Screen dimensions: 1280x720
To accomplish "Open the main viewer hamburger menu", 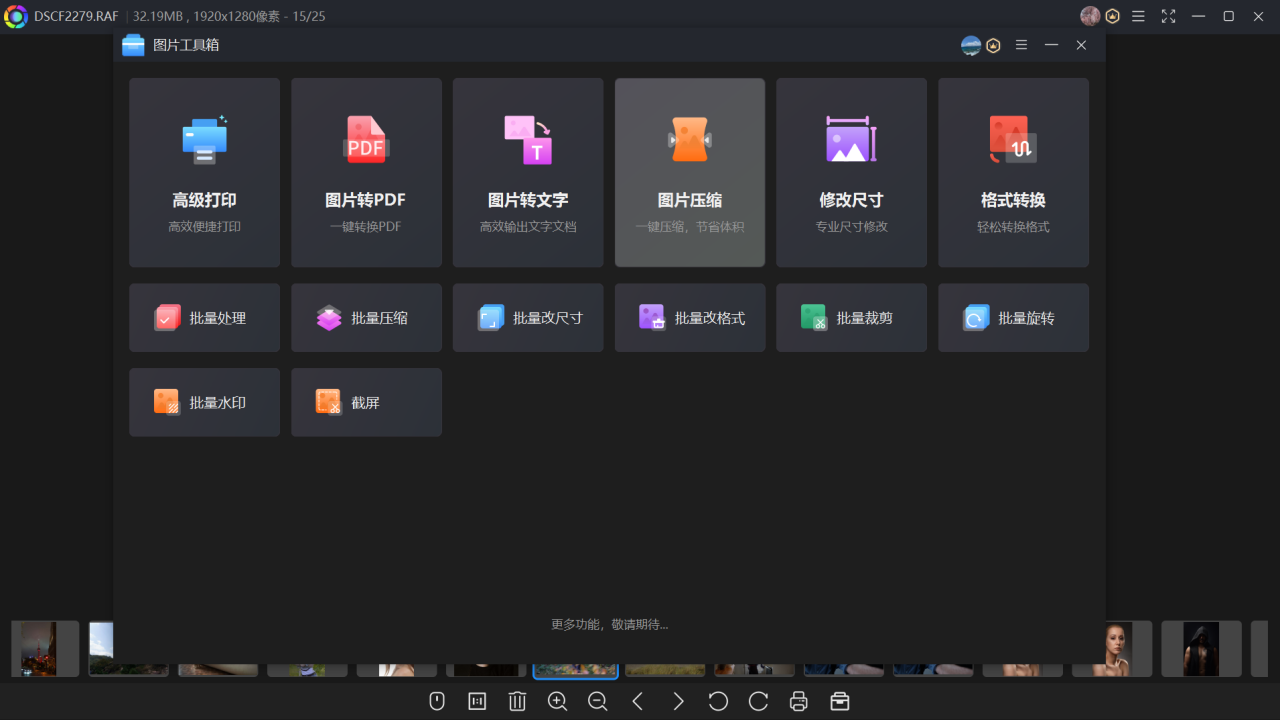I will pyautogui.click(x=1138, y=16).
